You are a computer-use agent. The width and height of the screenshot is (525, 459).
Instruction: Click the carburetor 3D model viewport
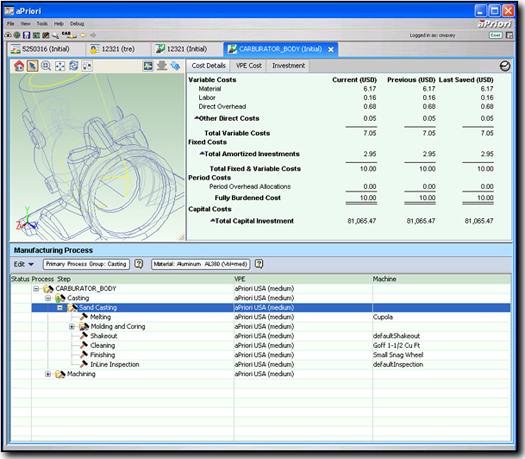pos(97,156)
